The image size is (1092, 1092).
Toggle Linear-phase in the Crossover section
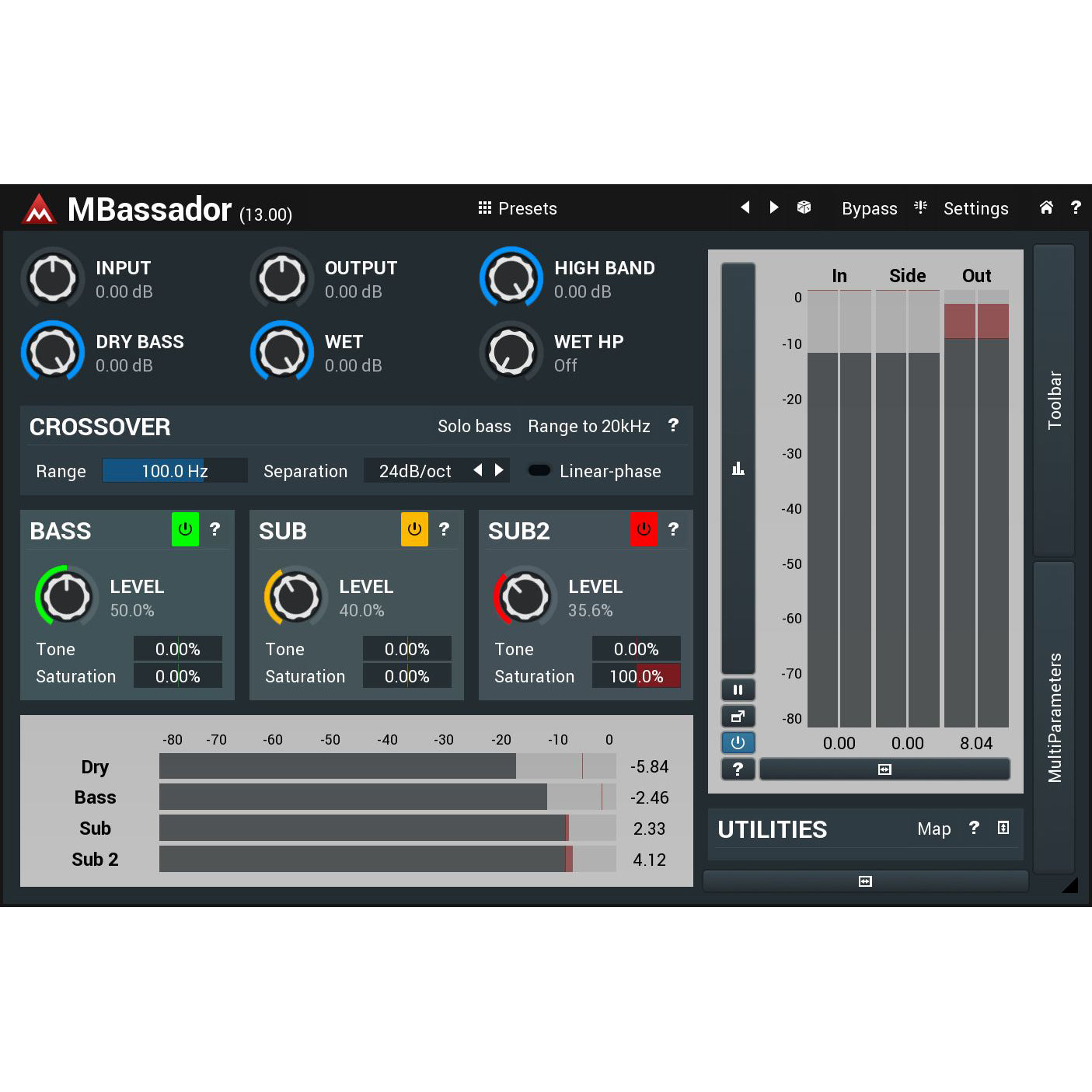[x=539, y=470]
